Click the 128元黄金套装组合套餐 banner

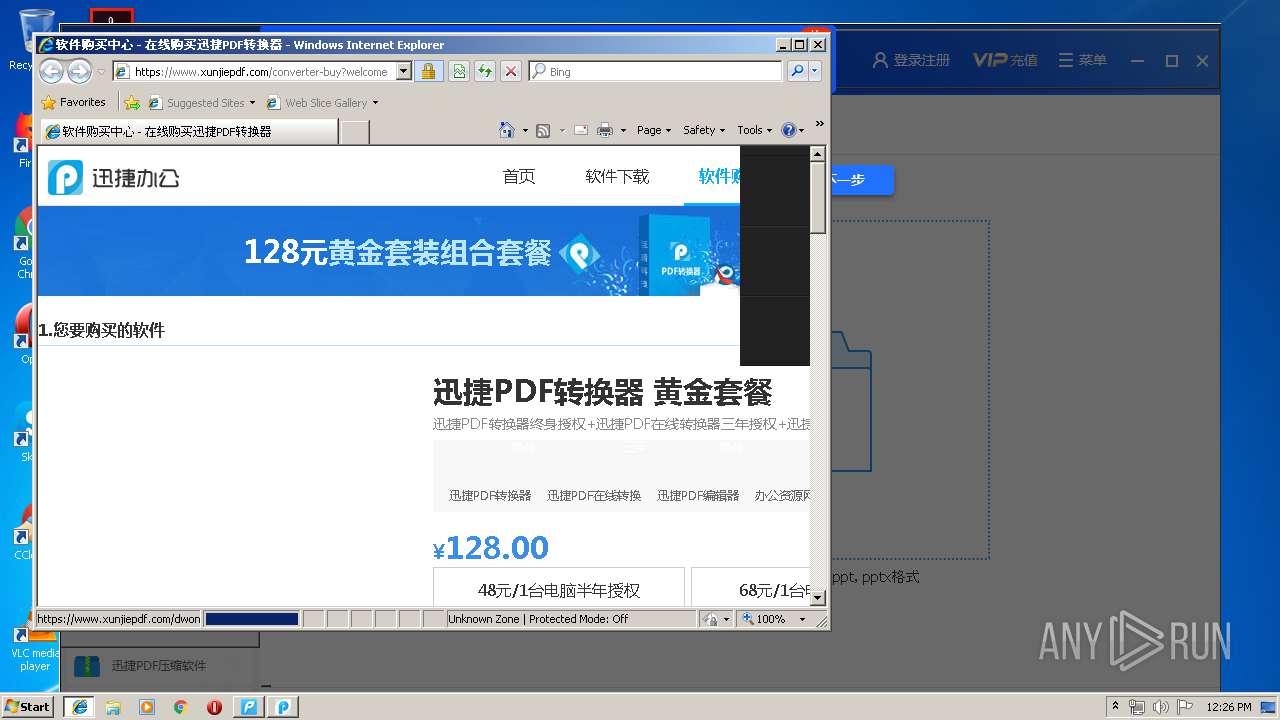coord(388,251)
